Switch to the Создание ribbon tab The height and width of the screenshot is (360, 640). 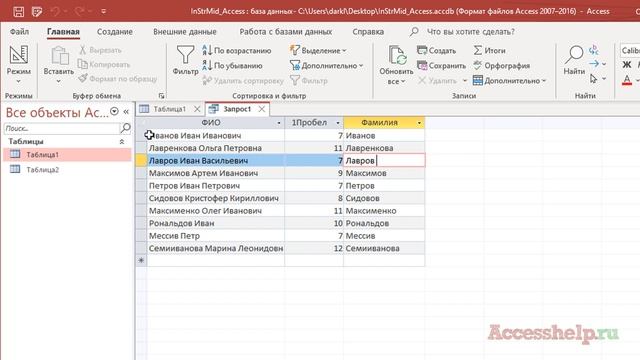pos(115,31)
